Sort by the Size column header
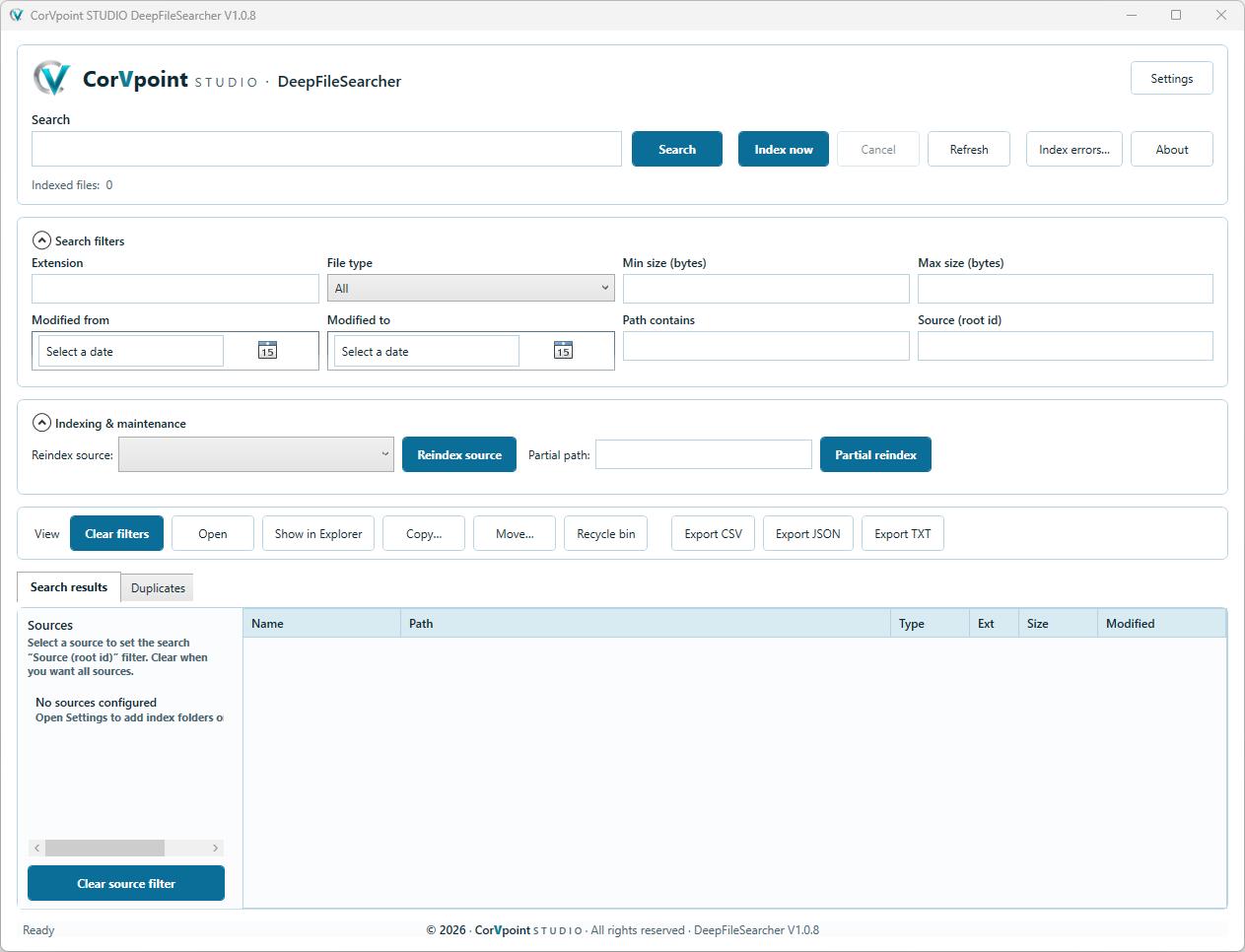This screenshot has width=1245, height=952. pos(1058,623)
